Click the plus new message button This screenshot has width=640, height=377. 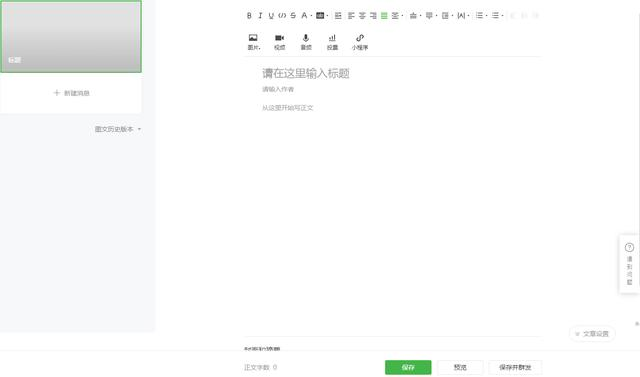(71, 93)
